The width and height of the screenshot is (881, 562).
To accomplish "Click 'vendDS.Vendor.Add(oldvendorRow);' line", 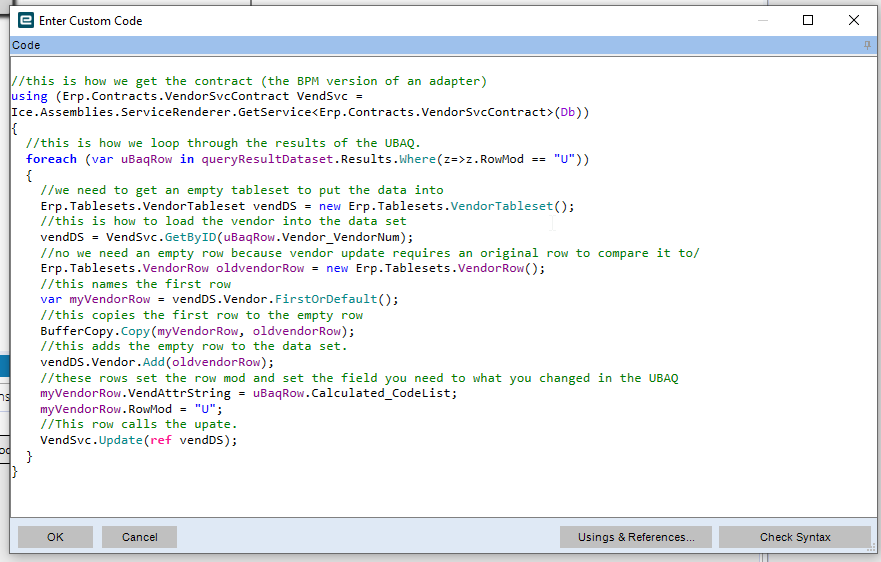I will click(157, 362).
